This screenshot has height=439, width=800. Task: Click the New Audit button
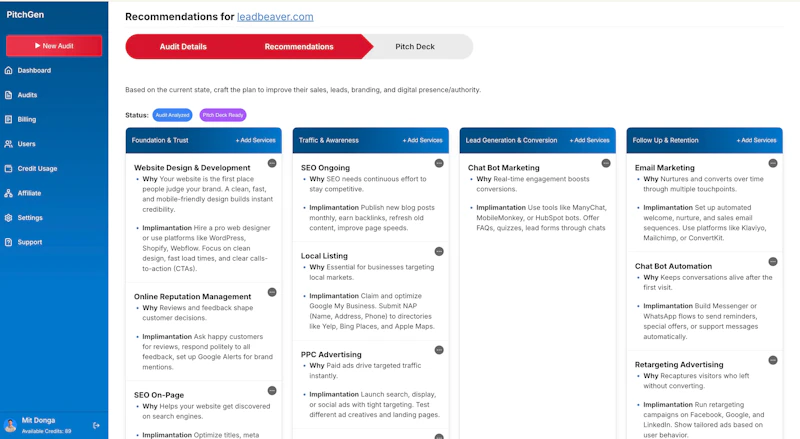(x=54, y=46)
